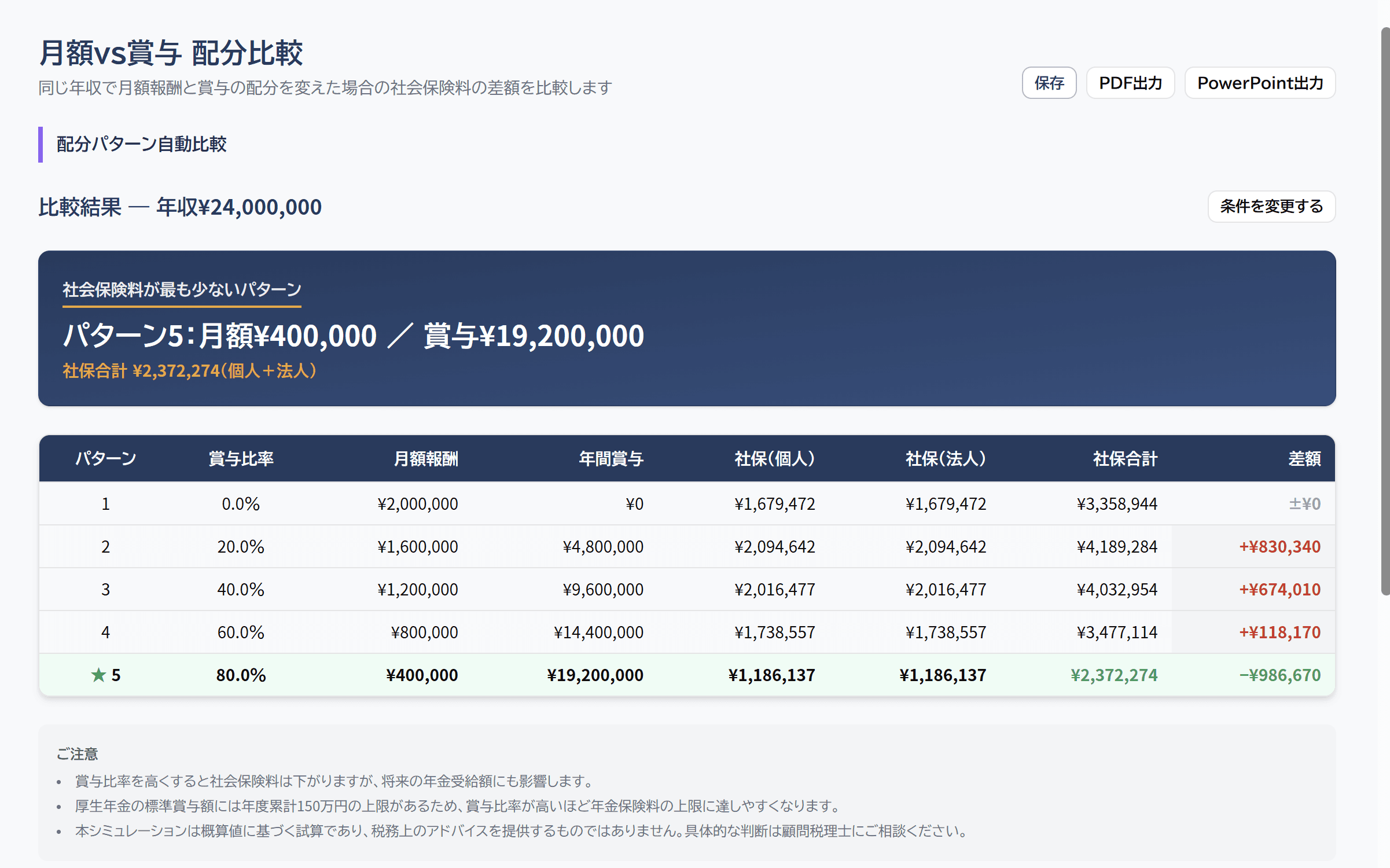This screenshot has width=1390, height=868.
Task: Click the ¥1,200,000 monthly salary cell
Action: (418, 589)
